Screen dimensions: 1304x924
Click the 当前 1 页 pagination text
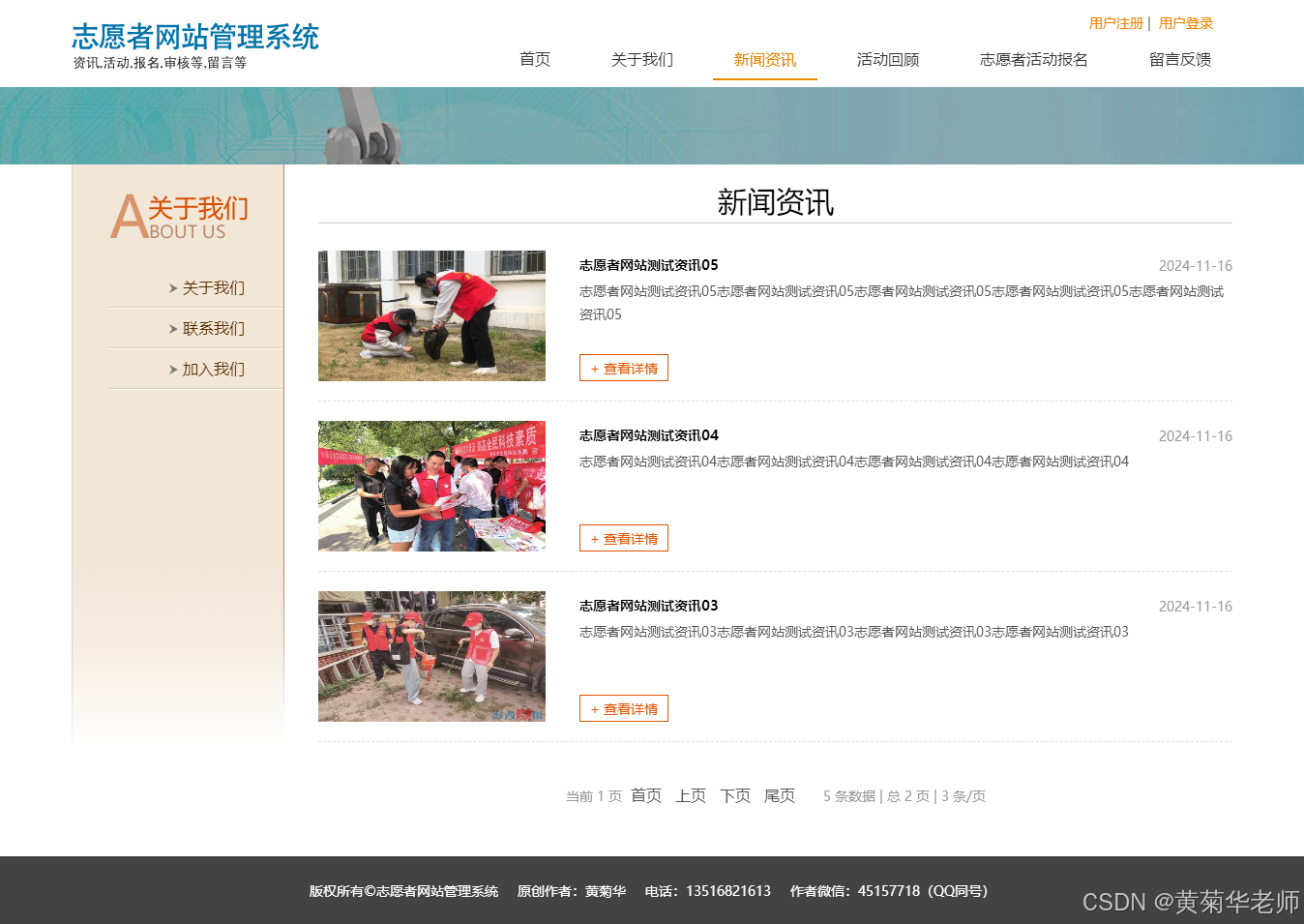pos(594,796)
